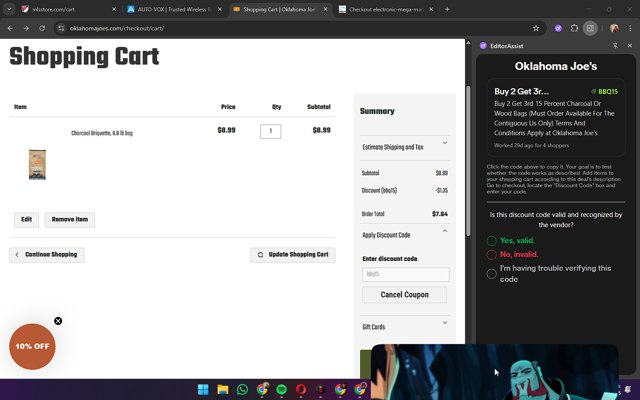The width and height of the screenshot is (640, 400).
Task: Switch to the AUTO-VOX tab
Action: (174, 9)
